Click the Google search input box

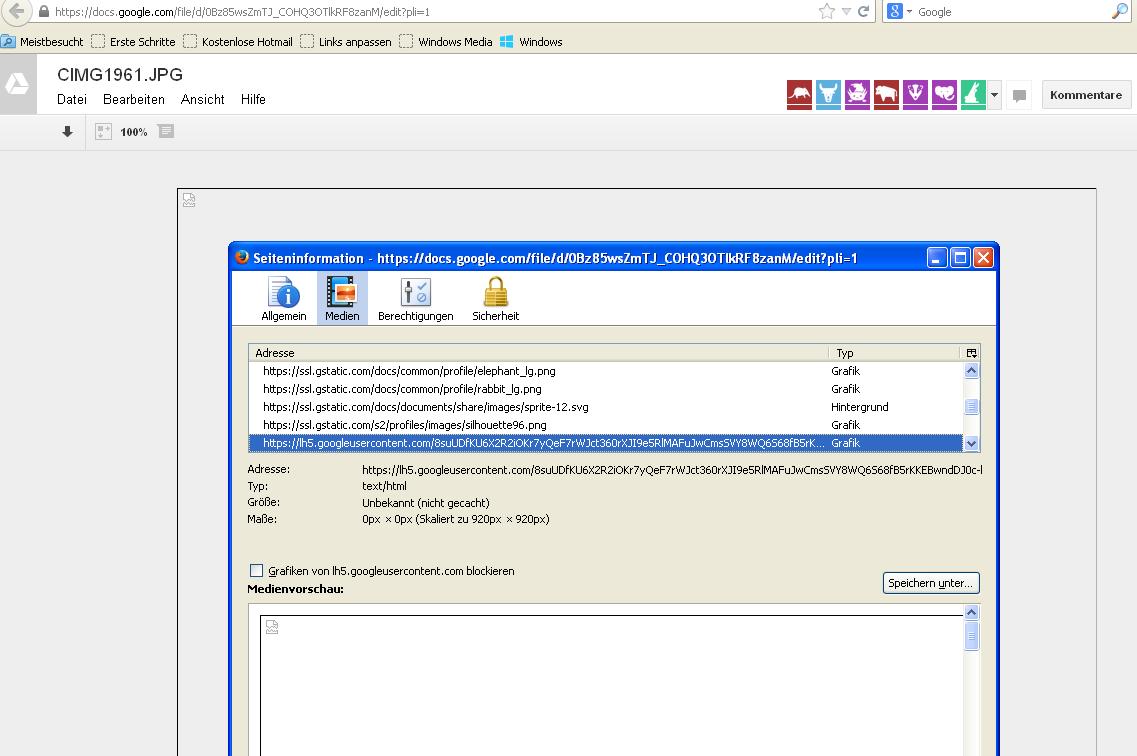1012,12
